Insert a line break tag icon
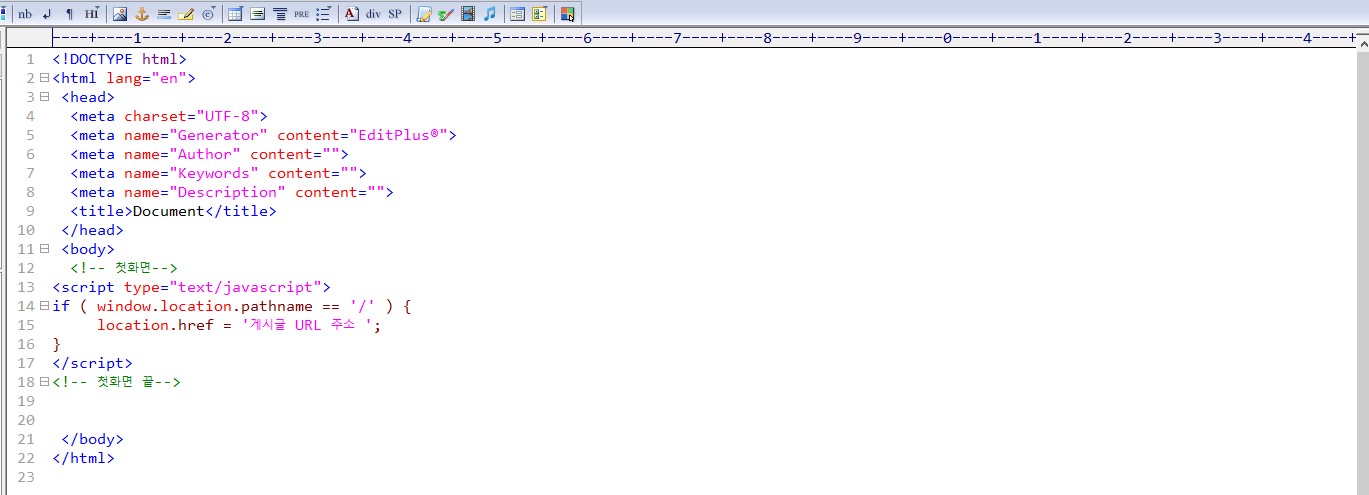This screenshot has height=495, width=1369. click(47, 14)
